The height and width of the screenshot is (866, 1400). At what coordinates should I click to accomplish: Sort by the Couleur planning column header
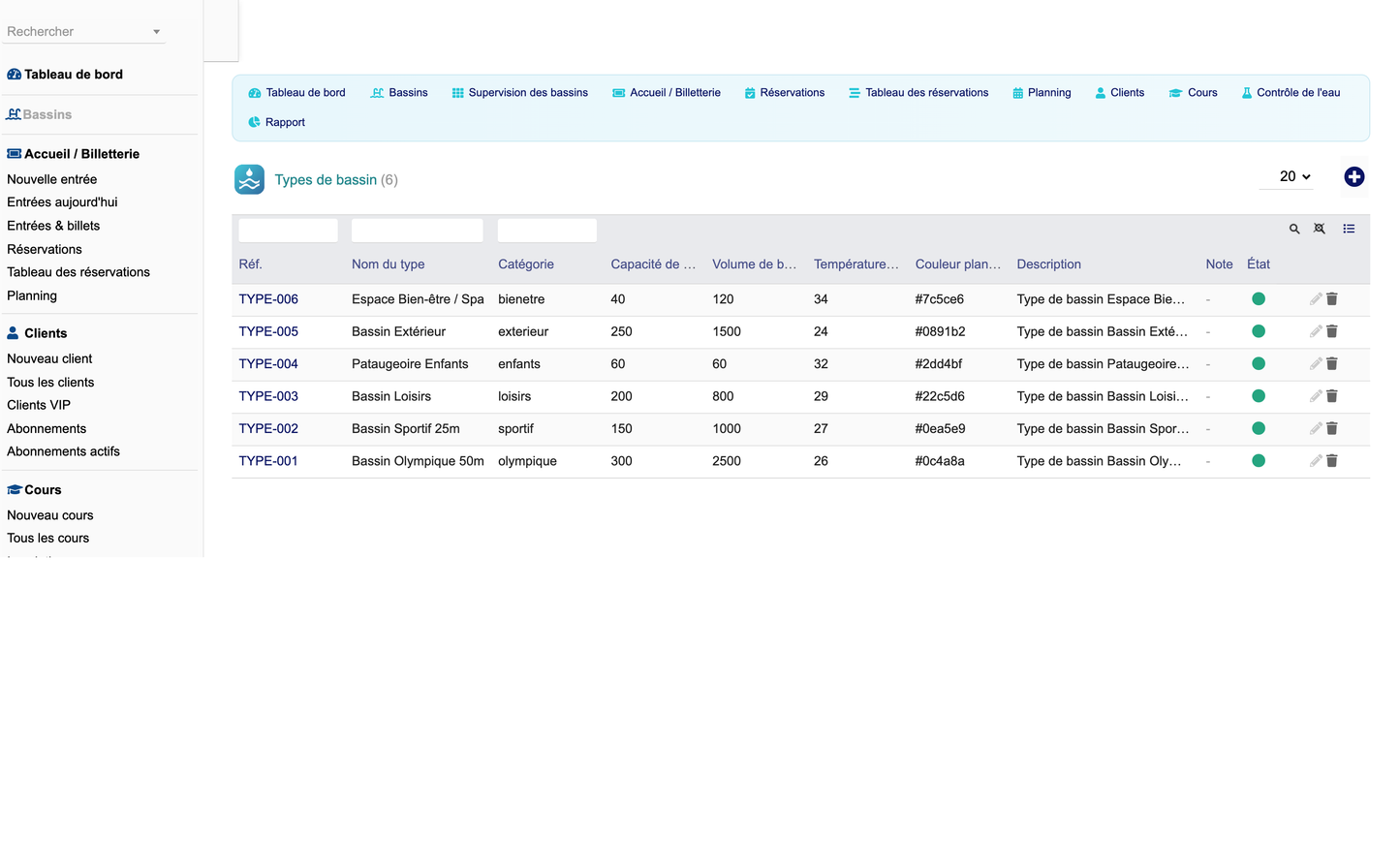coord(957,264)
